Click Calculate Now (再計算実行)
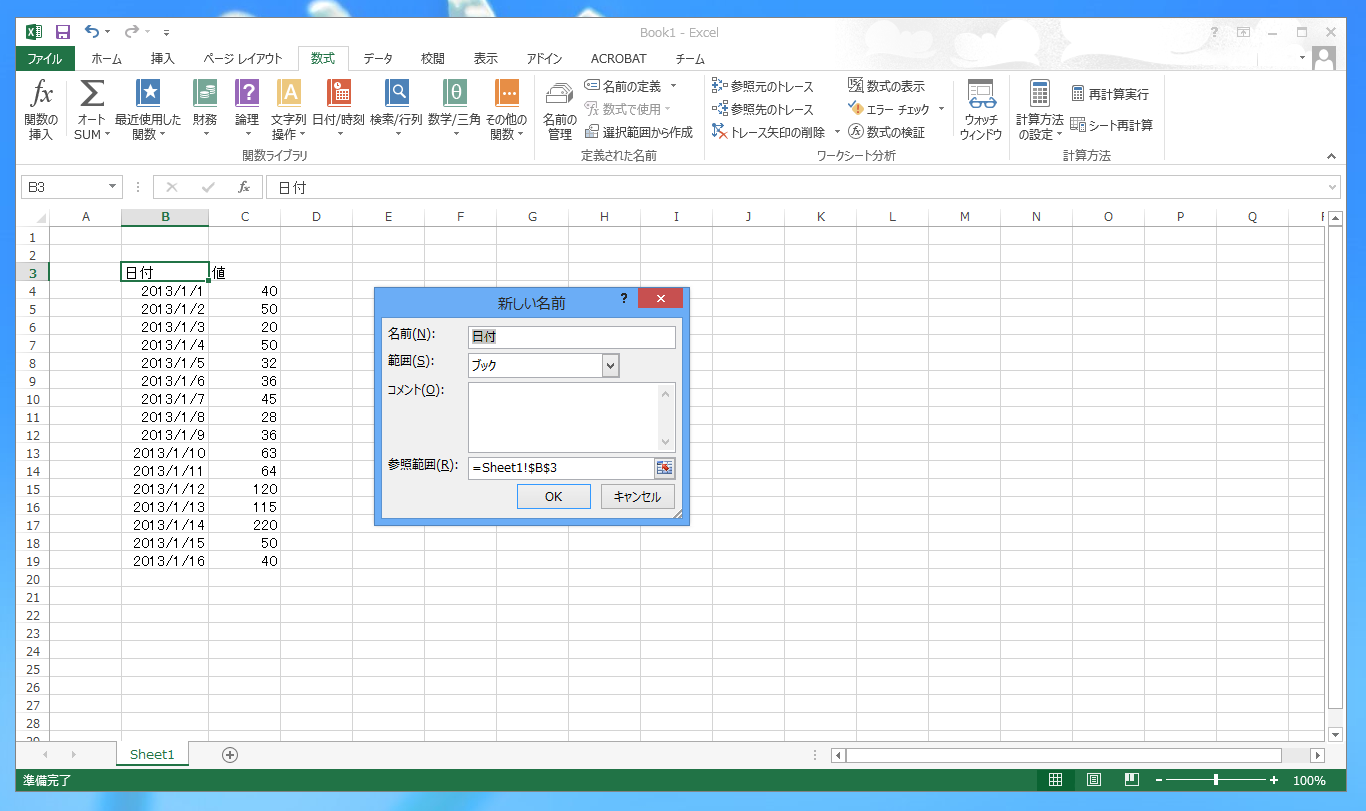The image size is (1366, 811). pos(1110,94)
